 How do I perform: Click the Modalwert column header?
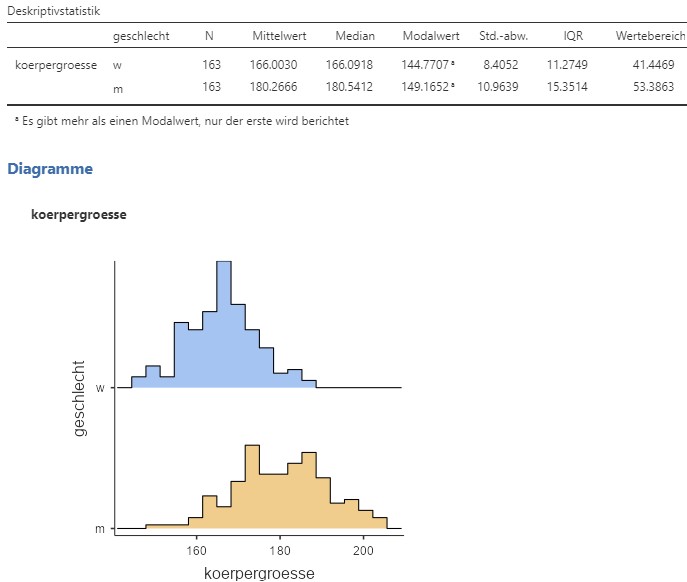431,36
